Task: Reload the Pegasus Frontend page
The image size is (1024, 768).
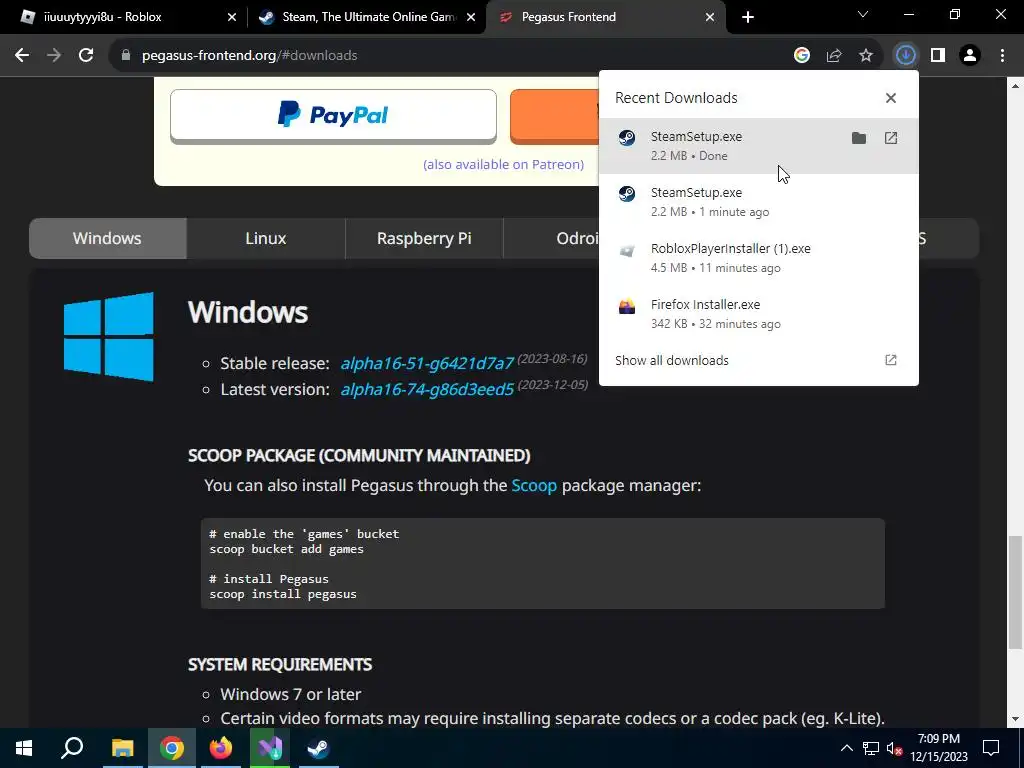Action: coord(86,56)
